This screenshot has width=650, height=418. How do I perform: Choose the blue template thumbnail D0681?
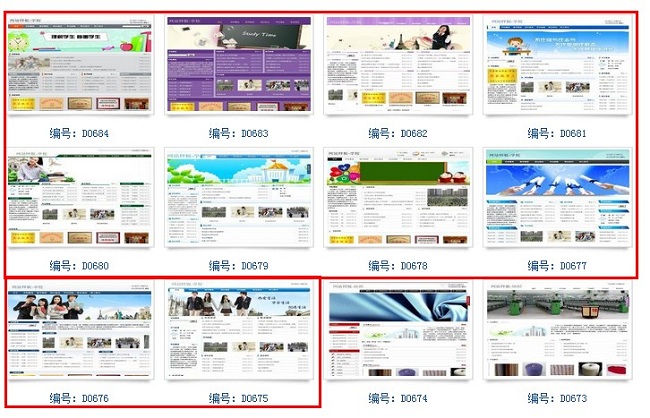(x=557, y=67)
